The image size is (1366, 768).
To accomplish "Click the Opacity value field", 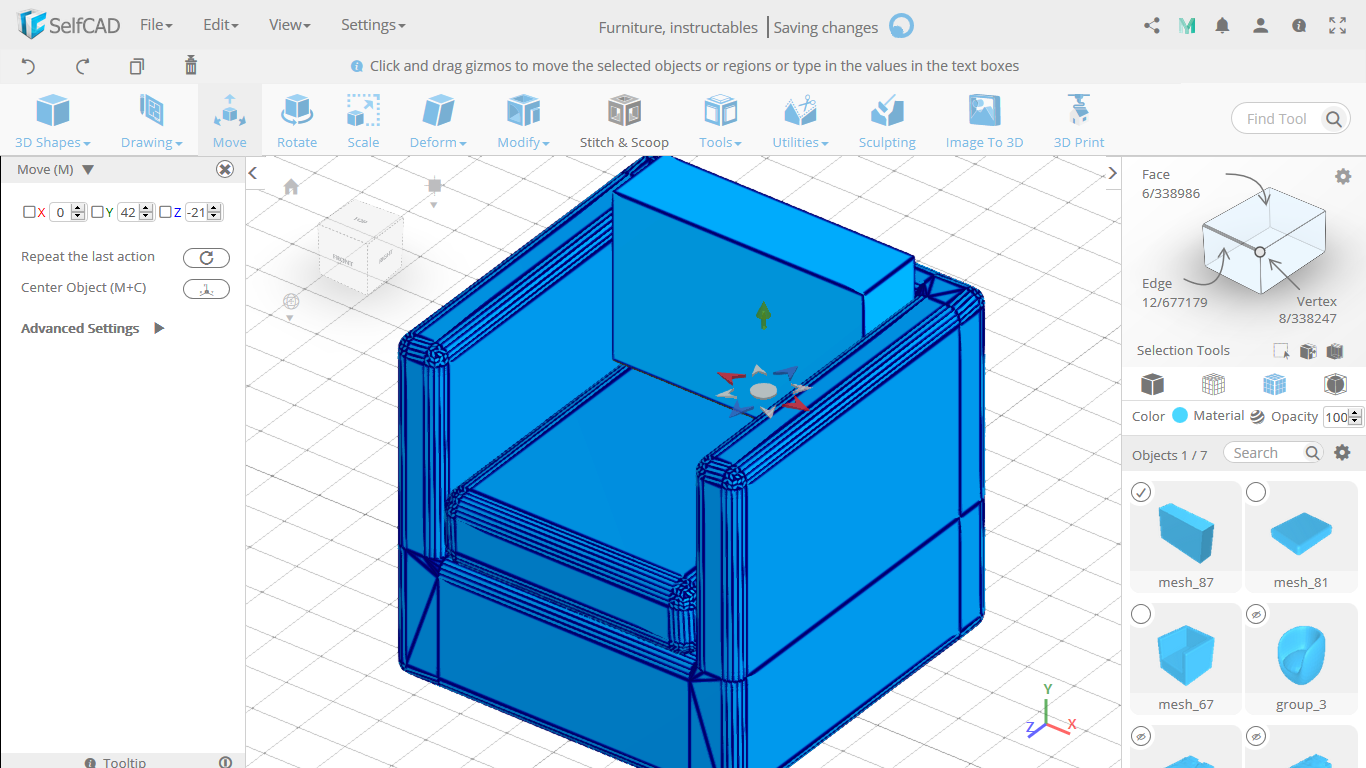I will tap(1336, 417).
